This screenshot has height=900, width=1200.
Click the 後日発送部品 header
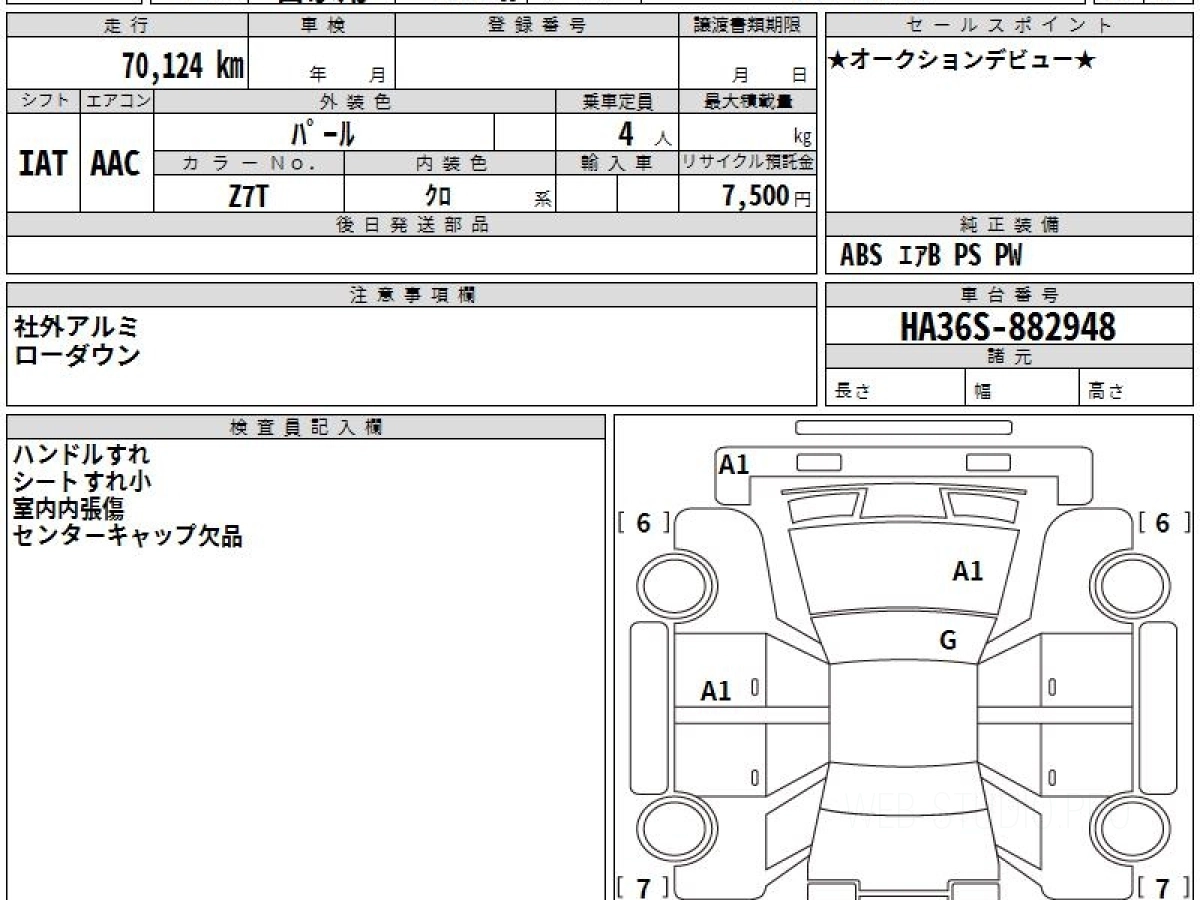[412, 225]
